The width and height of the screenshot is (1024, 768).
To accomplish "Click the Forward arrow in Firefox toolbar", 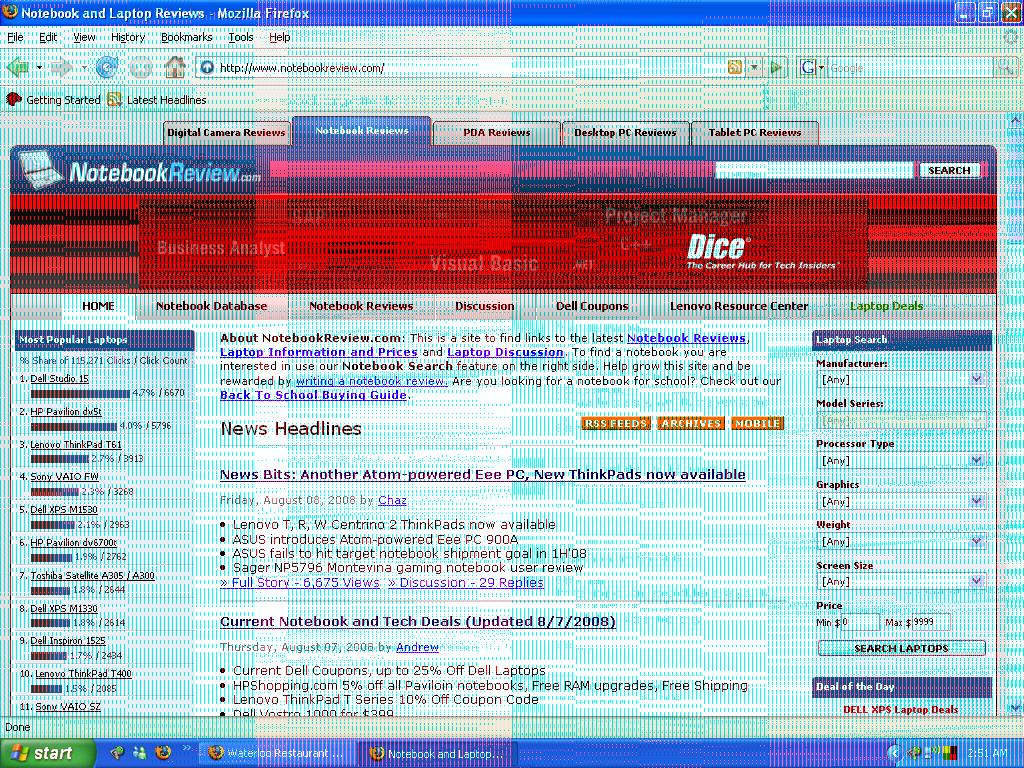I will (x=62, y=67).
